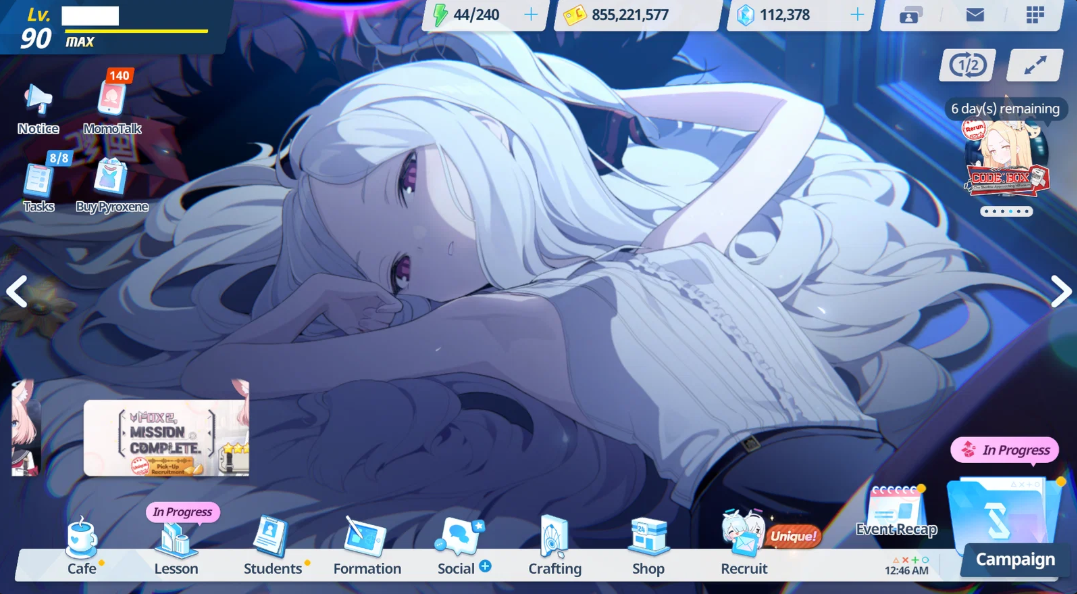
Task: Click the 6 day(s) remaining label
Action: pyautogui.click(x=1005, y=108)
